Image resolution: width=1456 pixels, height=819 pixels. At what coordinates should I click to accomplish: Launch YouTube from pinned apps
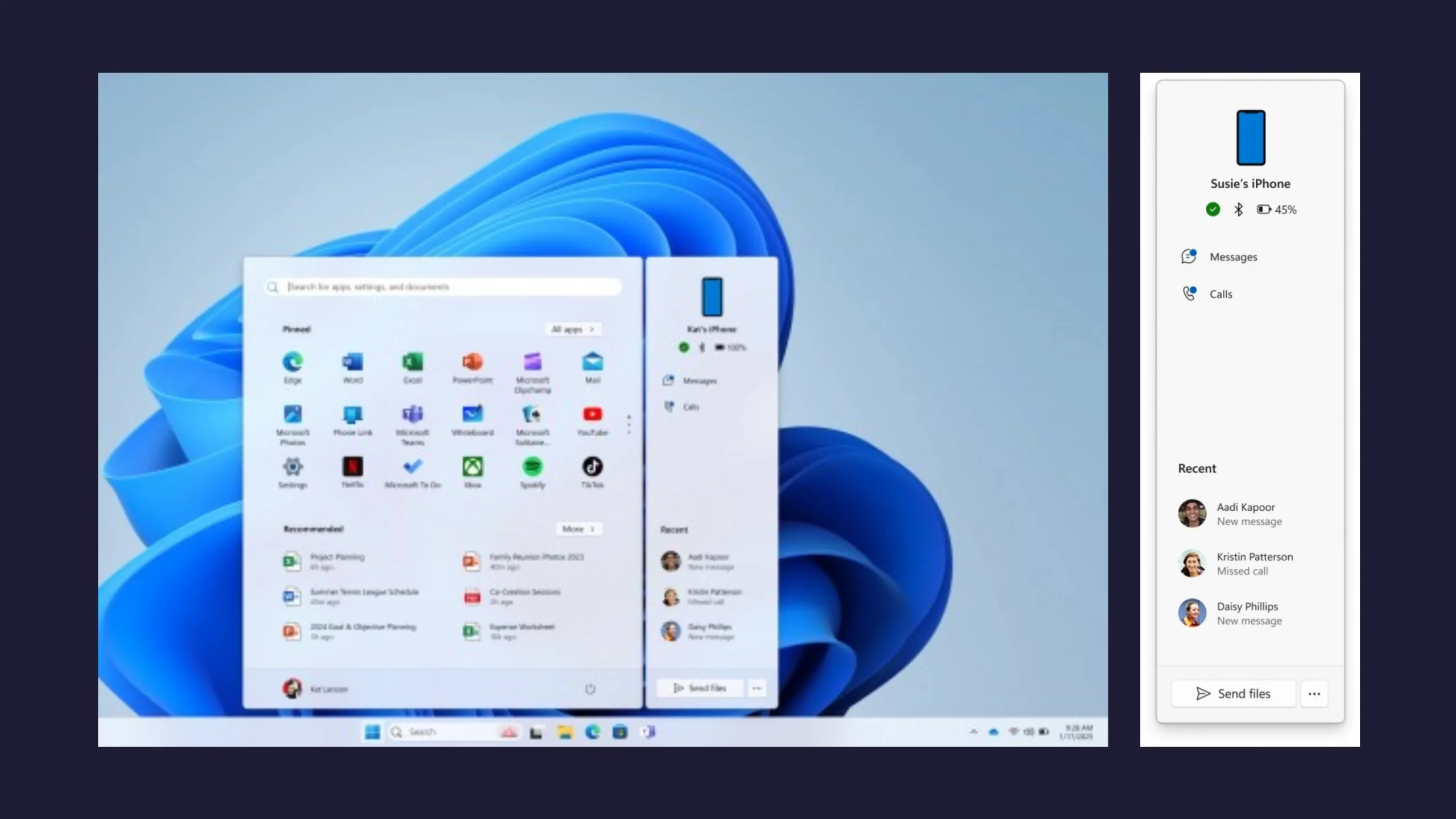pyautogui.click(x=592, y=420)
